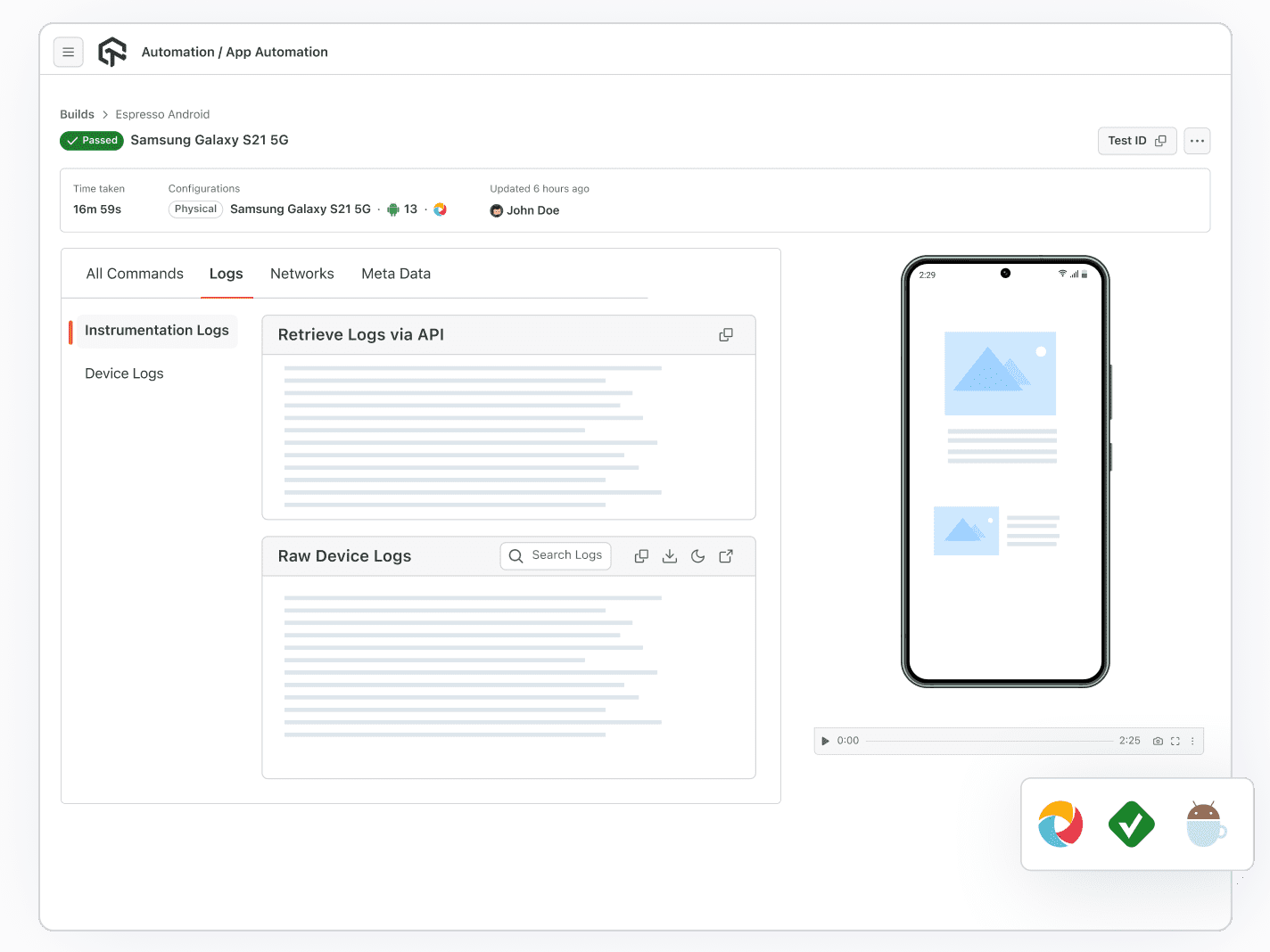Click the "Samsung Galaxy S21 5G" page title
Image resolution: width=1270 pixels, height=952 pixels.
click(210, 140)
